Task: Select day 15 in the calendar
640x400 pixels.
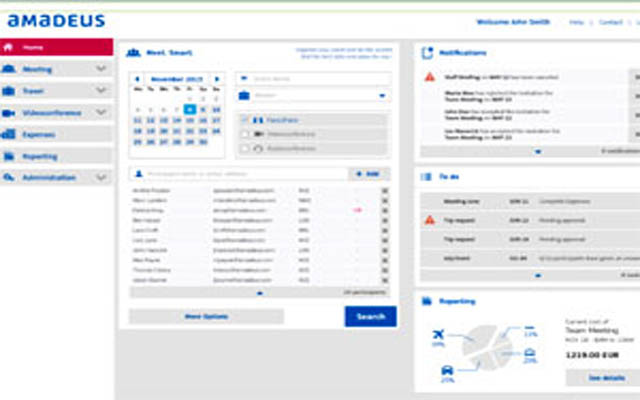Action: coord(190,120)
